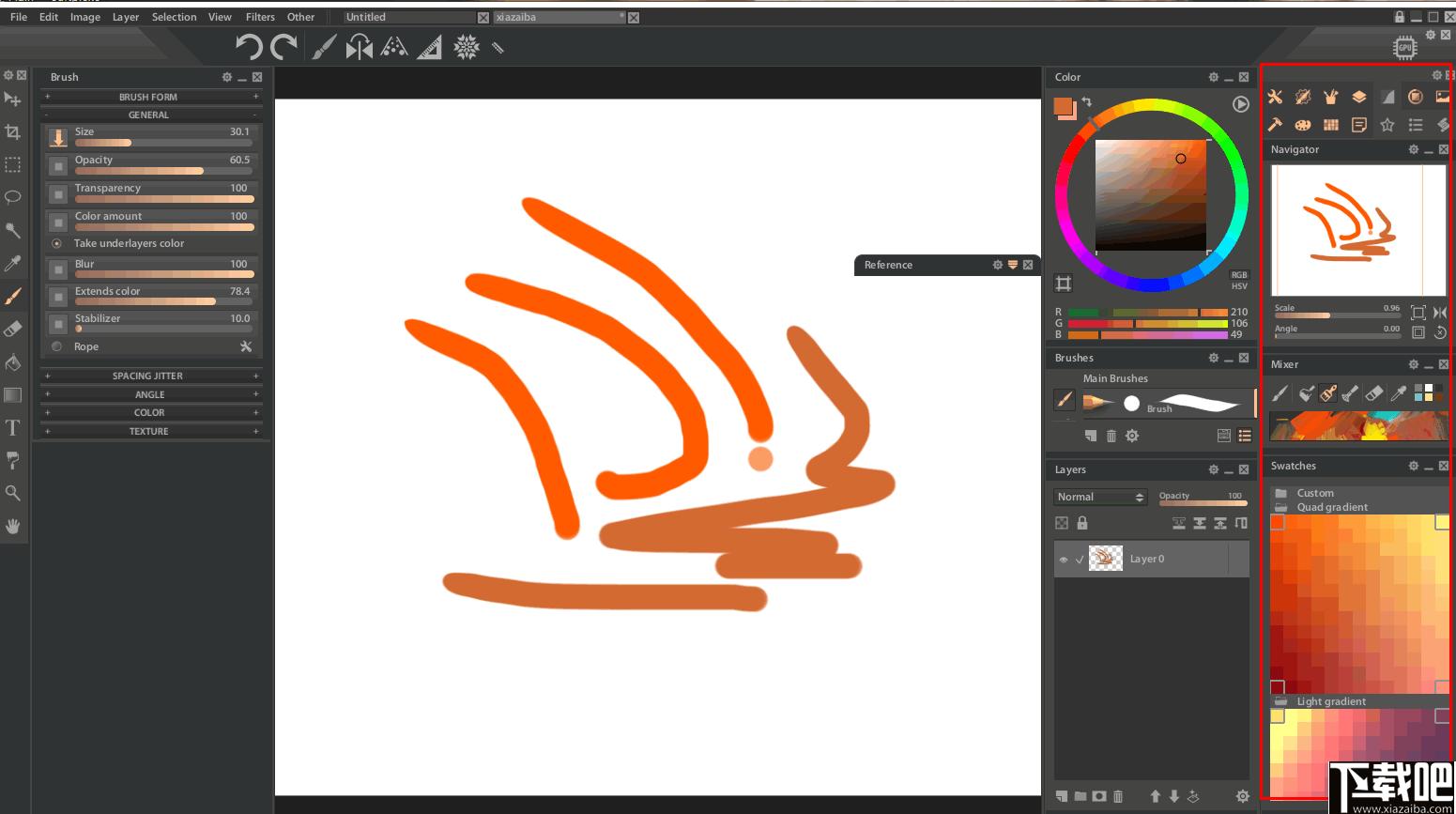
Task: Open the Image menu
Action: [x=85, y=17]
